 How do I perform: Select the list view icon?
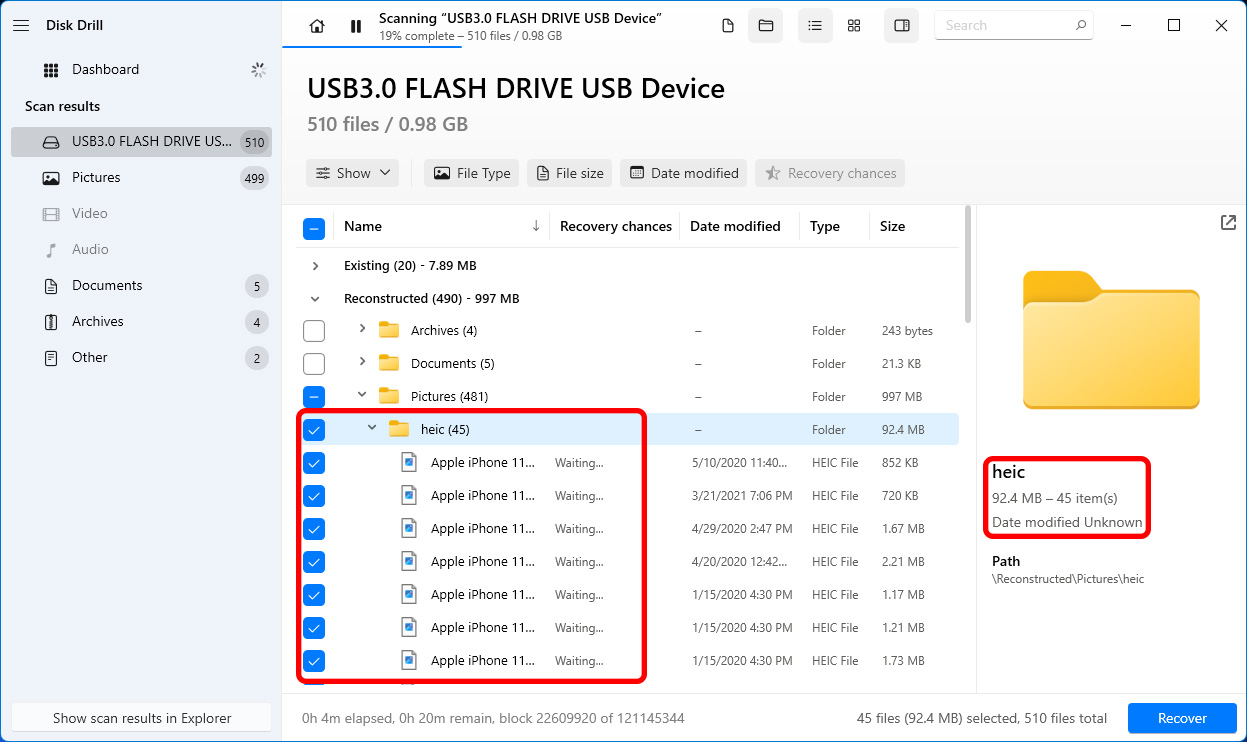815,26
